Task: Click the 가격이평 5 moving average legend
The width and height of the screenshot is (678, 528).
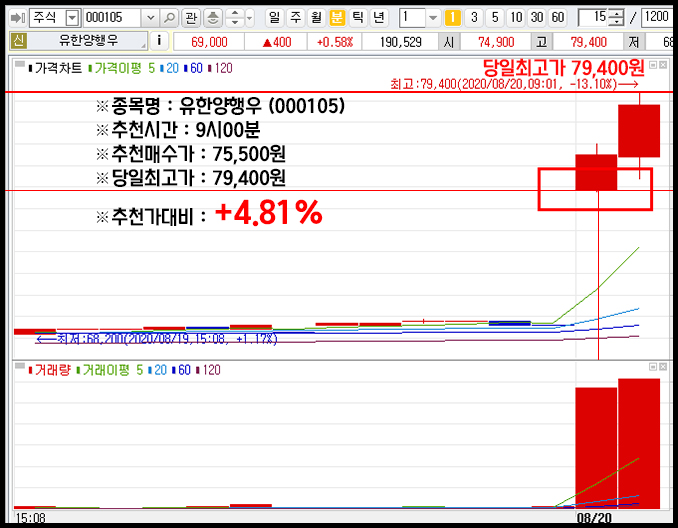Action: pos(121,68)
